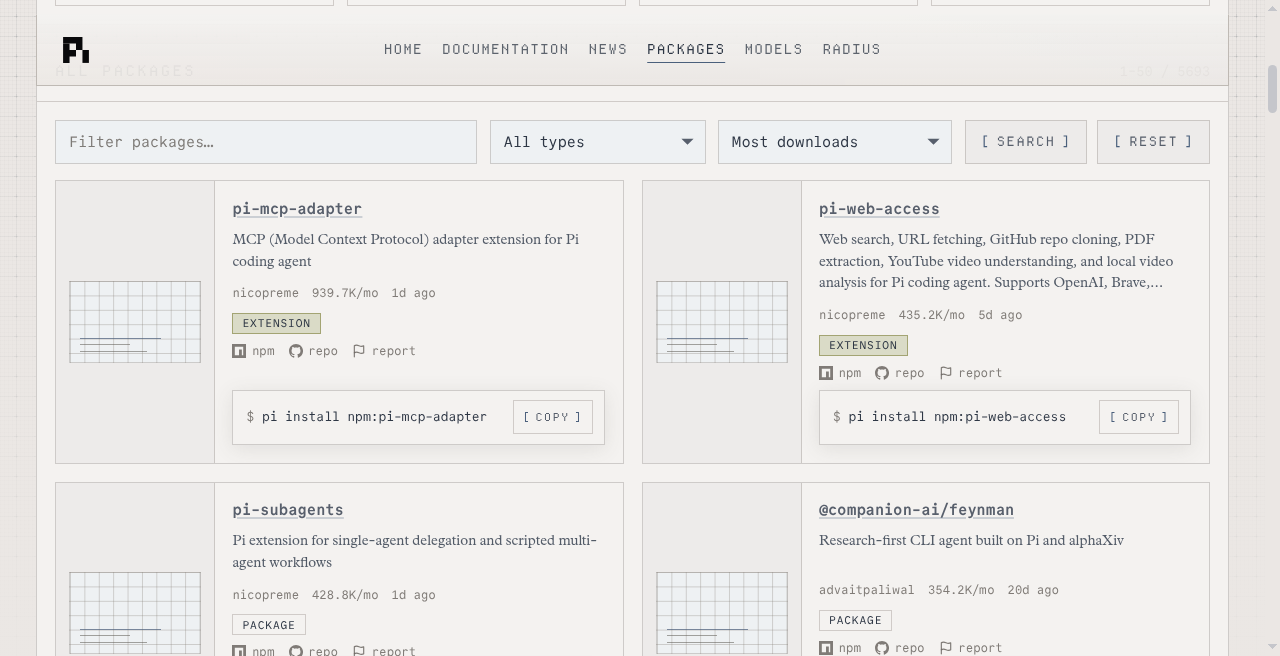This screenshot has height=656, width=1280.
Task: Open npm link for pi-web-access
Action: pyautogui.click(x=840, y=373)
